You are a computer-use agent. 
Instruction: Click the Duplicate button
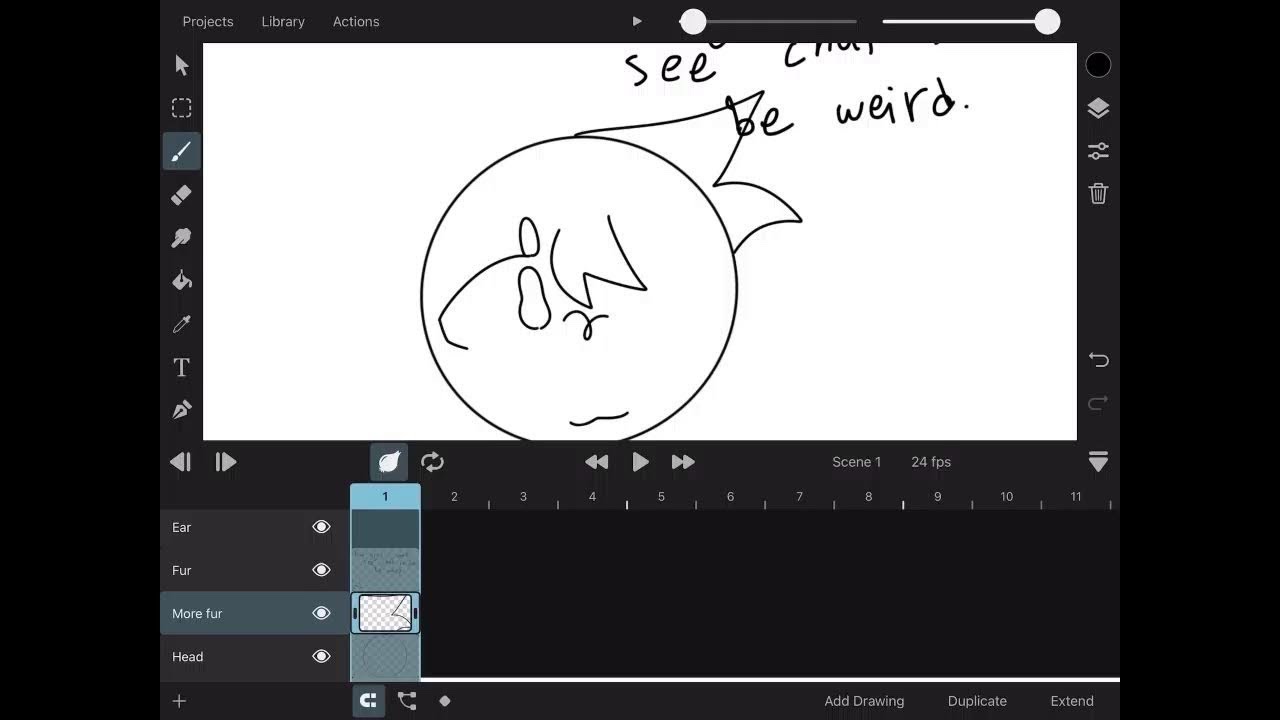point(977,701)
